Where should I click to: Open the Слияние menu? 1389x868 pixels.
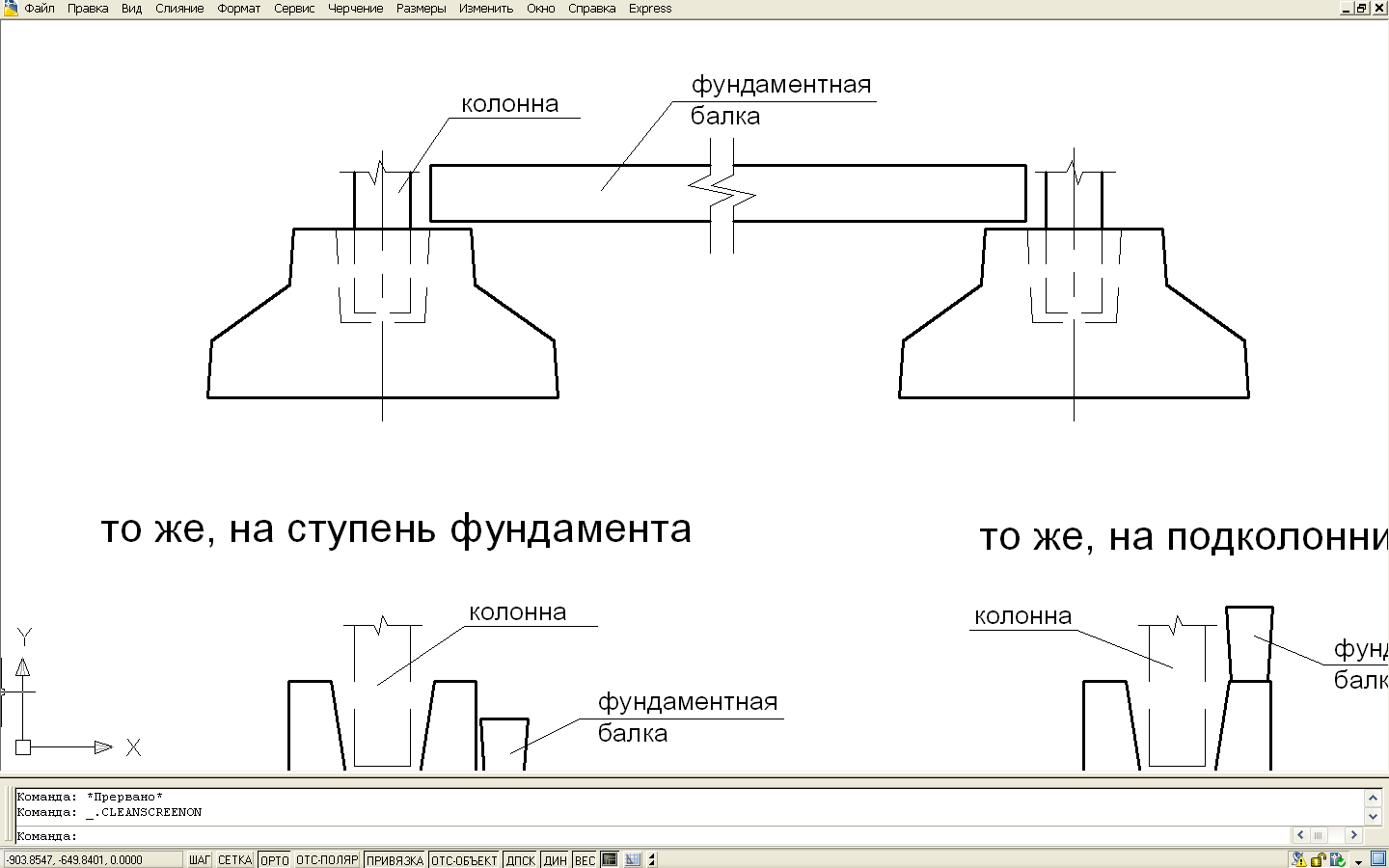point(179,9)
